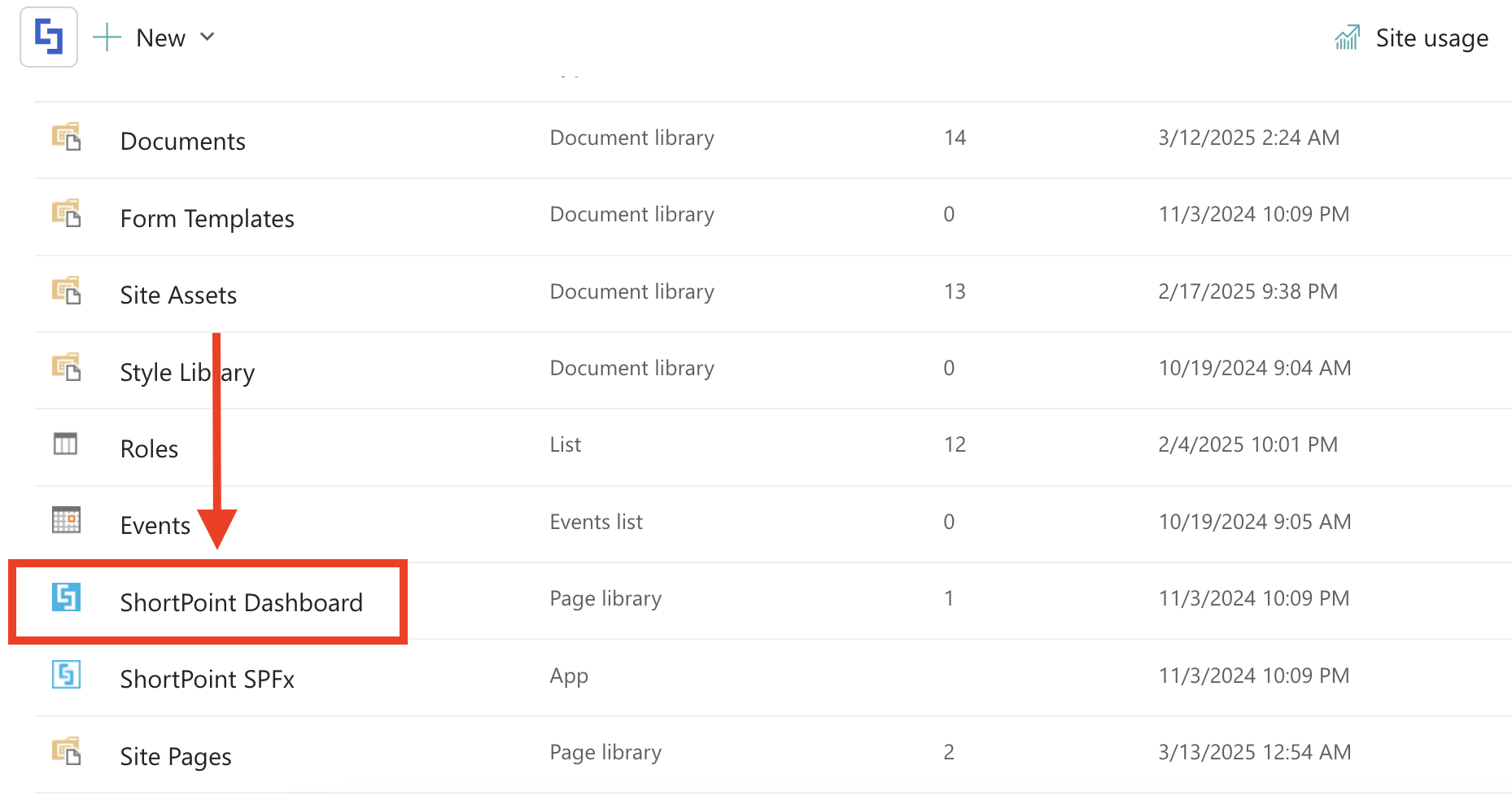The image size is (1512, 796).
Task: Open the Events list
Action: (155, 525)
